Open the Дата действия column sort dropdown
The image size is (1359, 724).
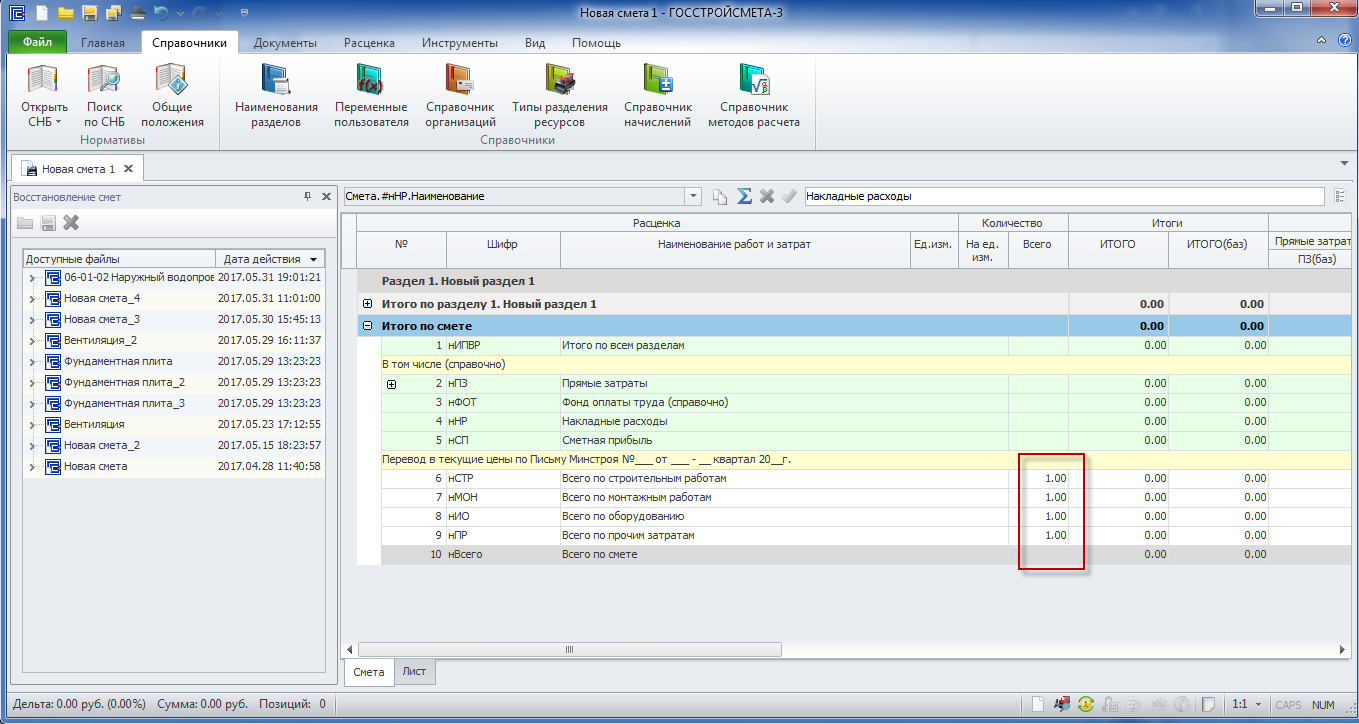(315, 258)
